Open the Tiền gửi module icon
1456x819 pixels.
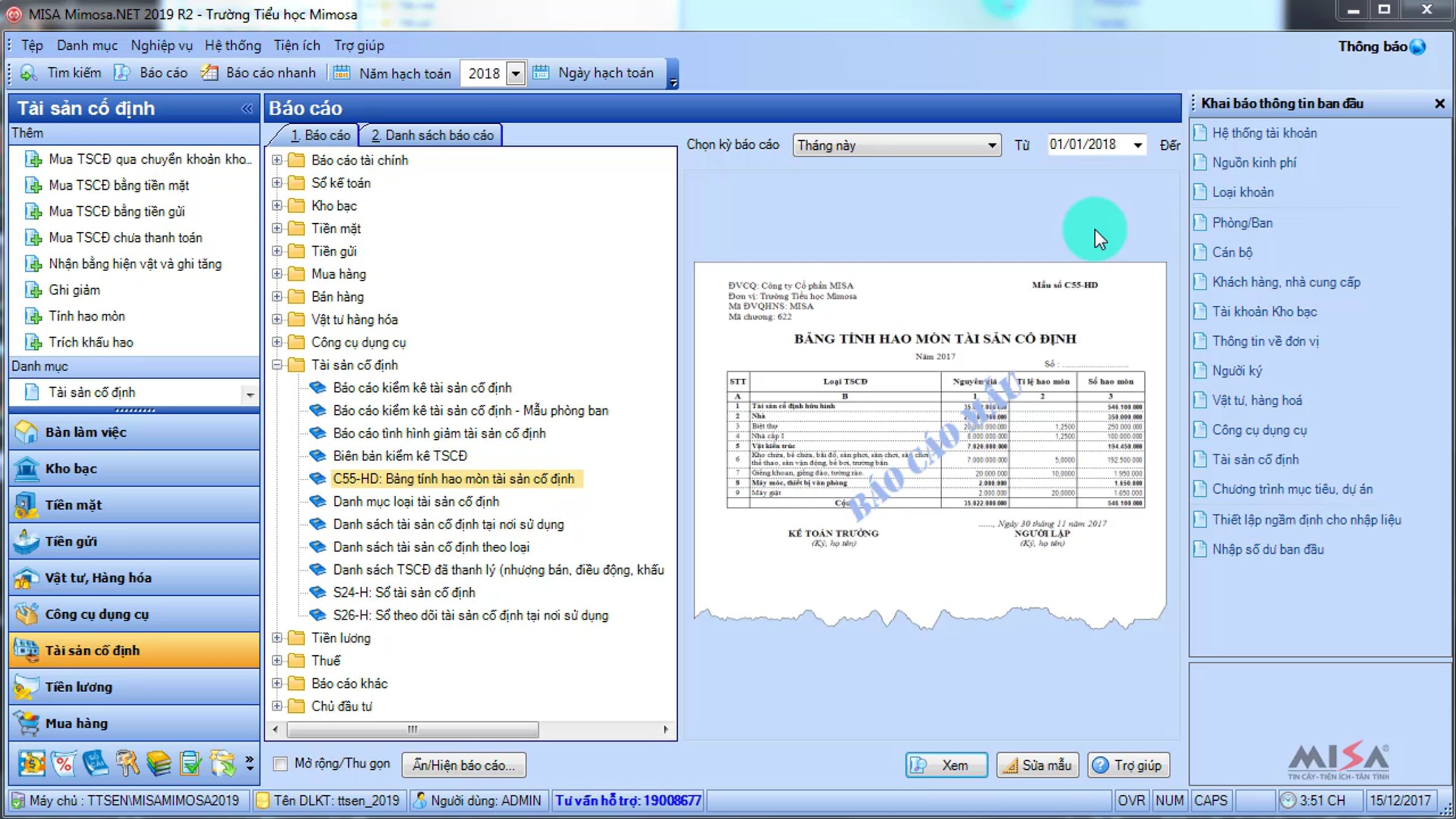point(26,541)
